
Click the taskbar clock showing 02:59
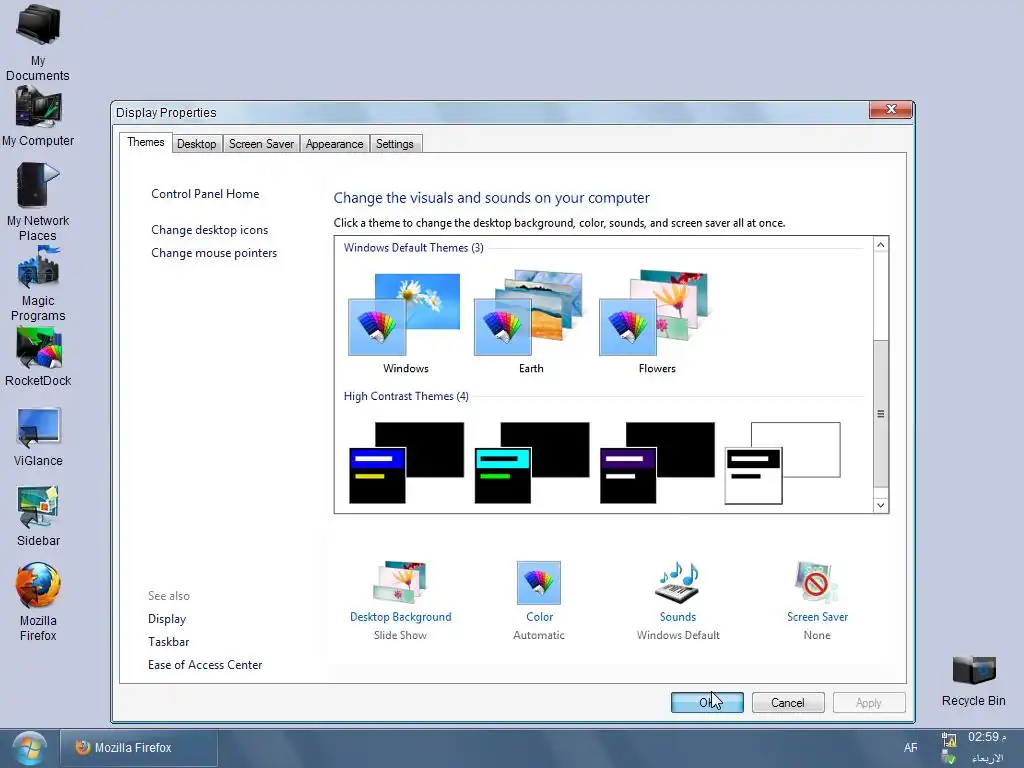click(987, 737)
